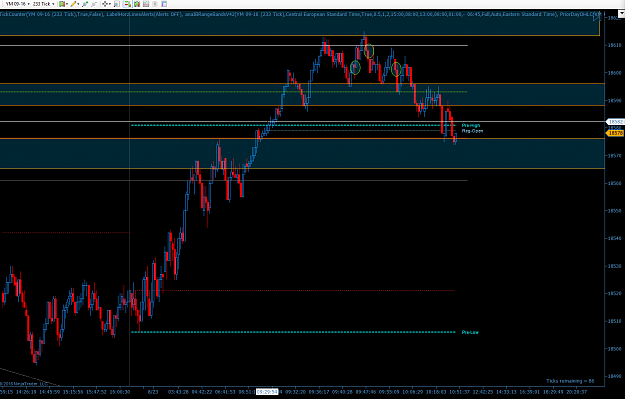The image size is (625, 399).
Task: Click the 18520 price axis label
Action: 615,293
